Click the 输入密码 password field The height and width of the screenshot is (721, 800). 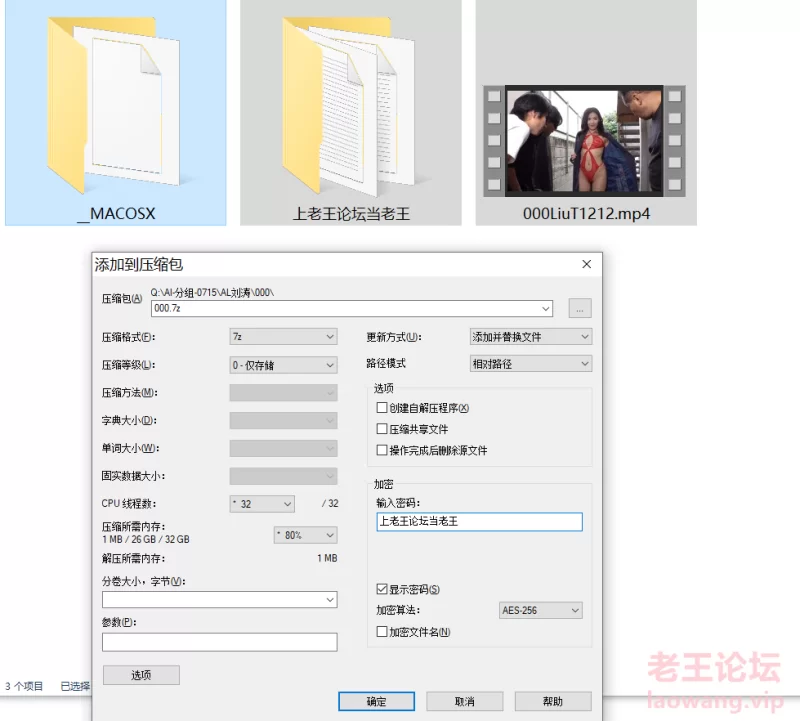pos(479,521)
